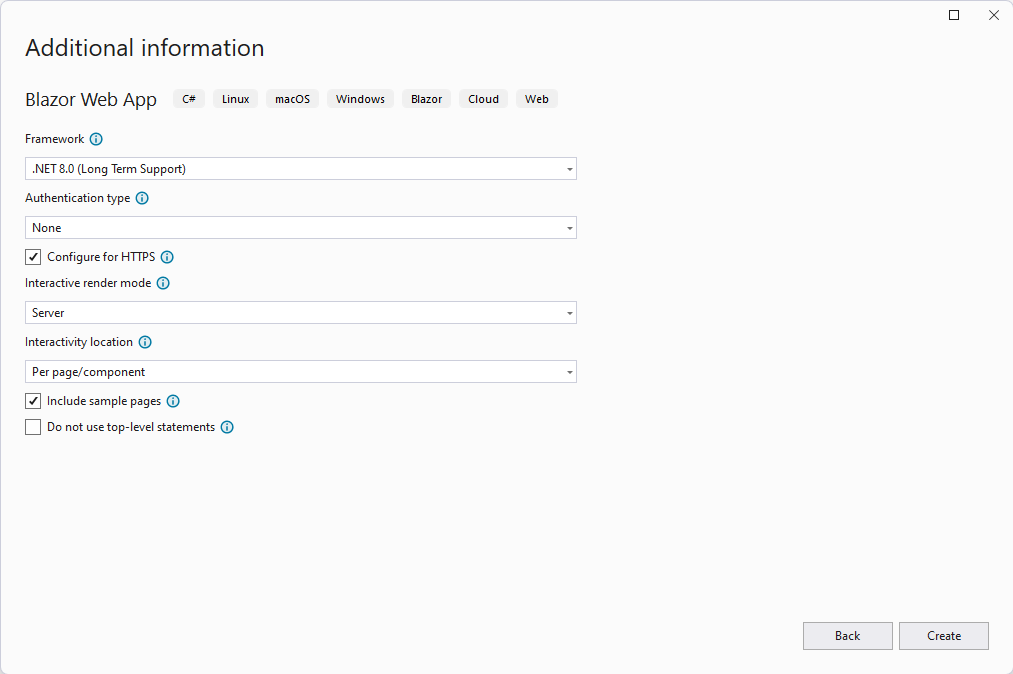1013x674 pixels.
Task: Enable Do not use top-level statements
Action: click(x=33, y=427)
